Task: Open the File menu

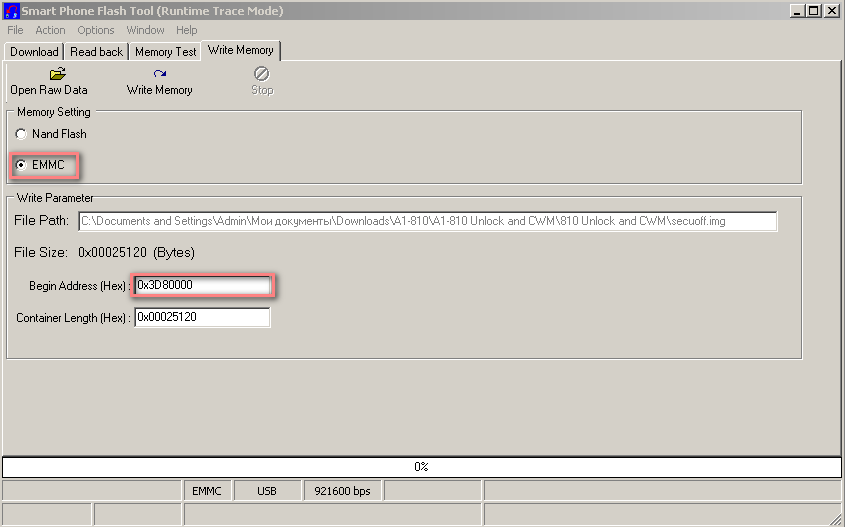Action: (15, 30)
